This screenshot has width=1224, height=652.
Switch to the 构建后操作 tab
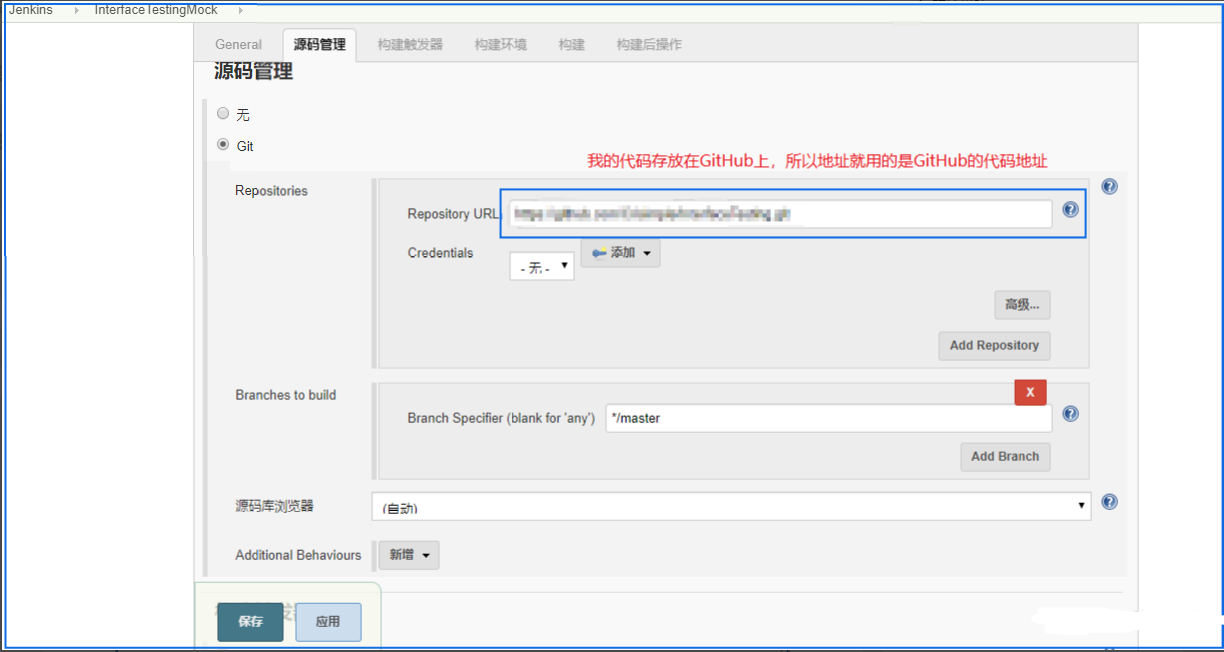(x=649, y=44)
